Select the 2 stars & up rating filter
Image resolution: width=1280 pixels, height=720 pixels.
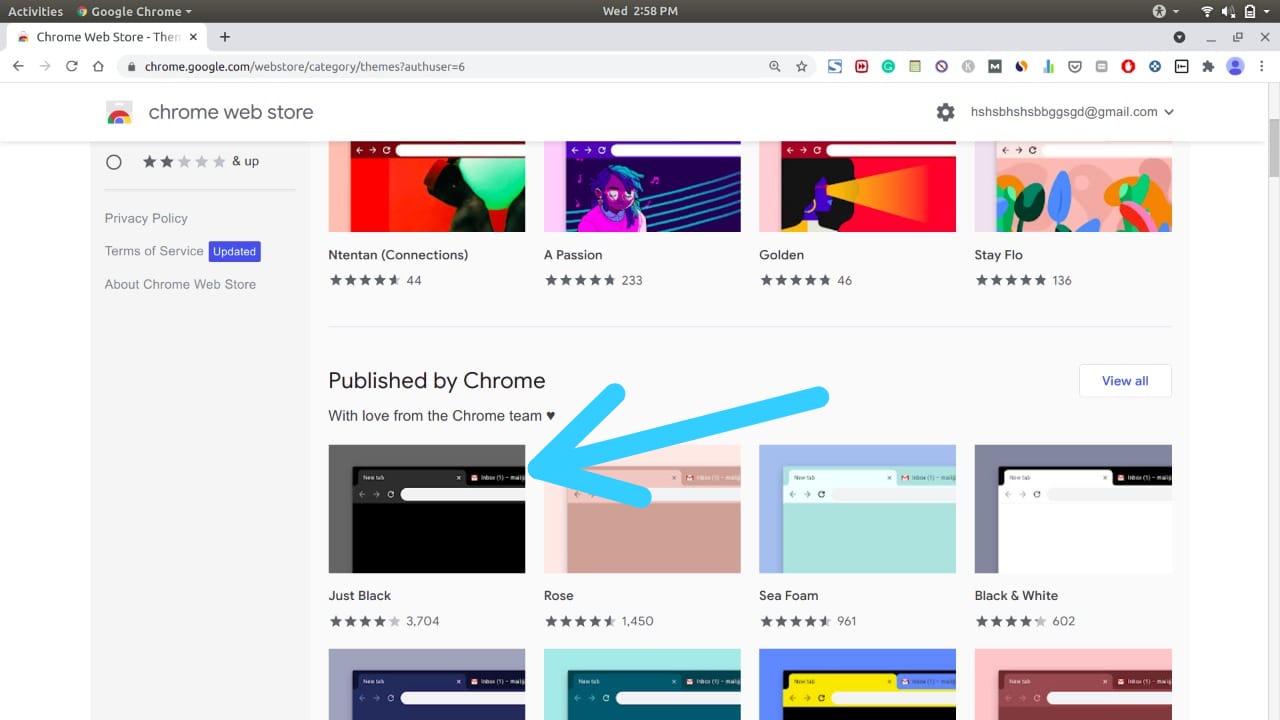point(114,161)
